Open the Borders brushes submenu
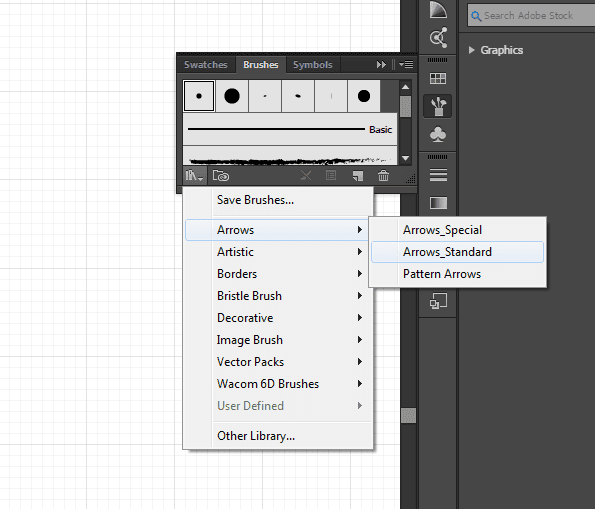The height and width of the screenshot is (509, 595). coord(277,274)
